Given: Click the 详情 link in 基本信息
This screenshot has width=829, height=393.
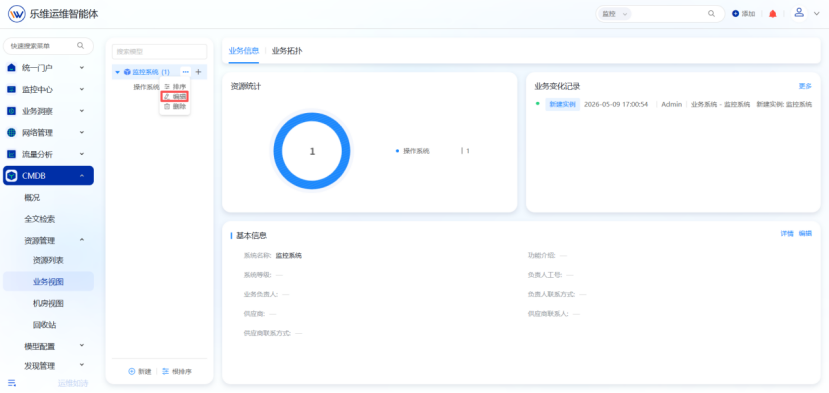Looking at the screenshot, I should point(787,233).
